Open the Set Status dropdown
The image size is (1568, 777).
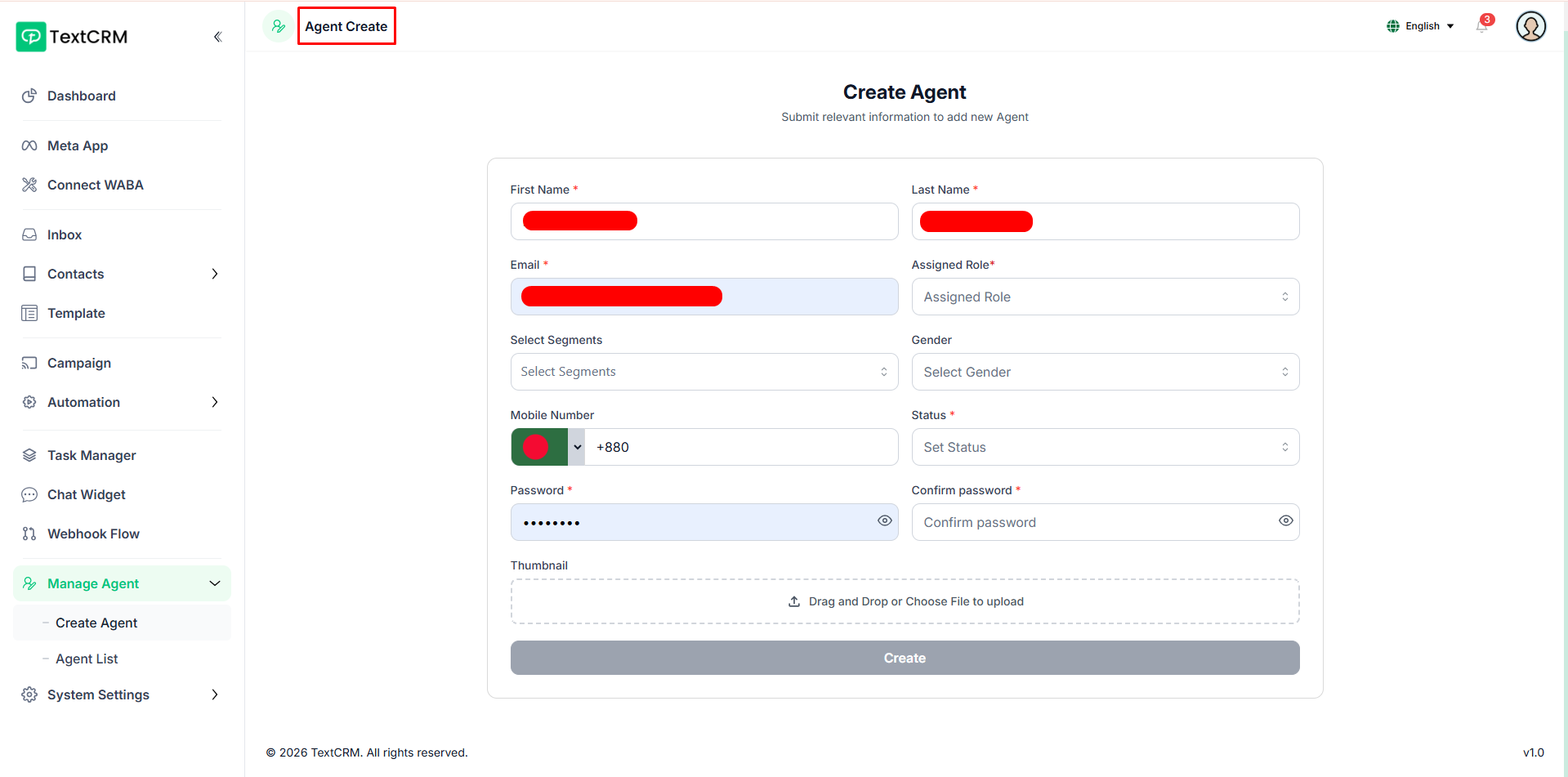[x=1105, y=447]
